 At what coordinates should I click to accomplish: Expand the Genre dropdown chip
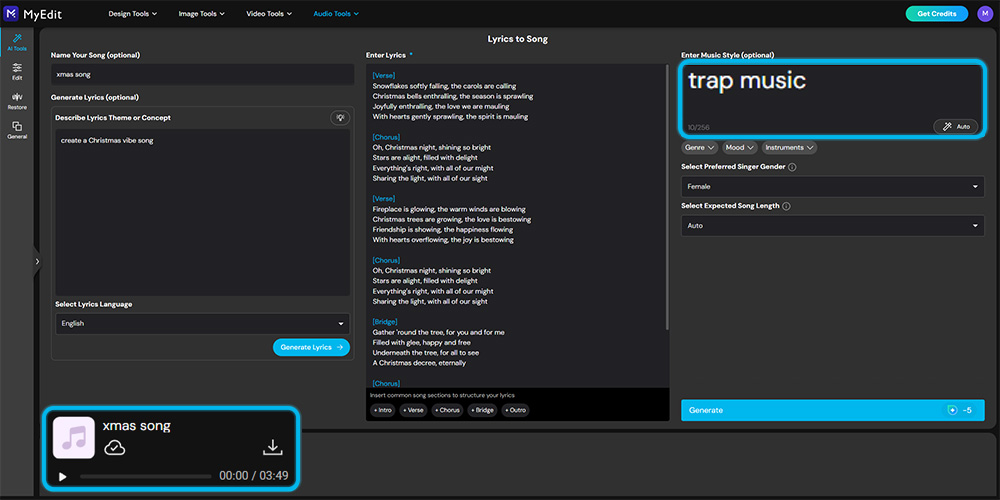pos(700,147)
